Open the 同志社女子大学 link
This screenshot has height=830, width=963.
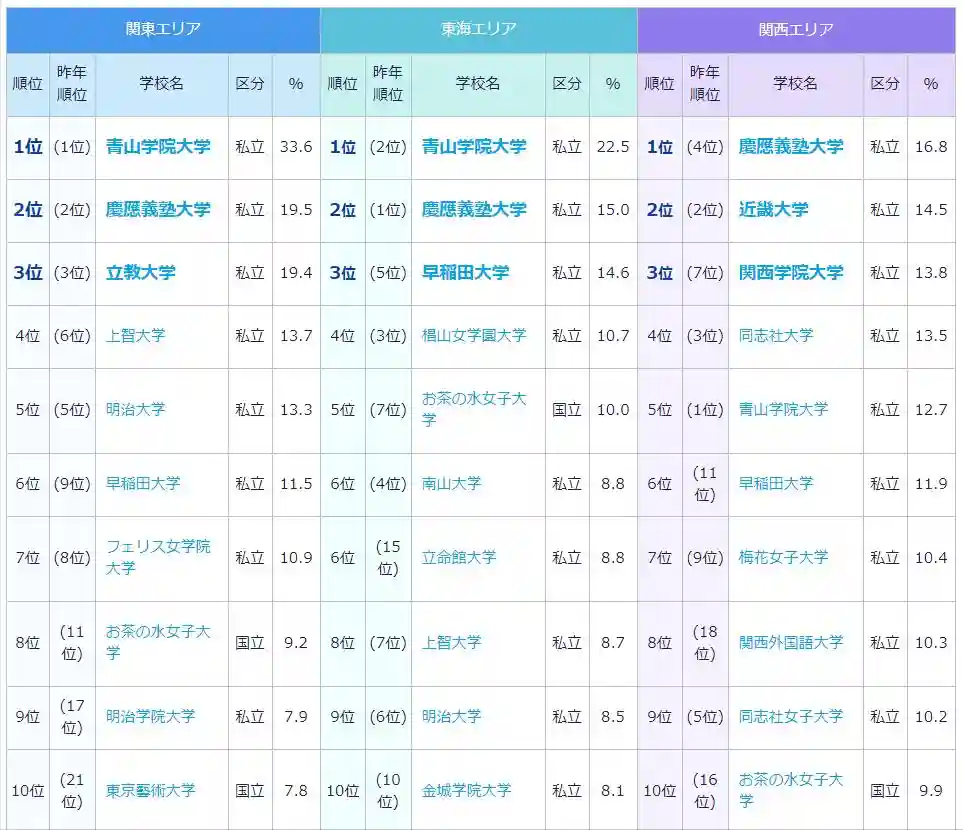click(791, 717)
